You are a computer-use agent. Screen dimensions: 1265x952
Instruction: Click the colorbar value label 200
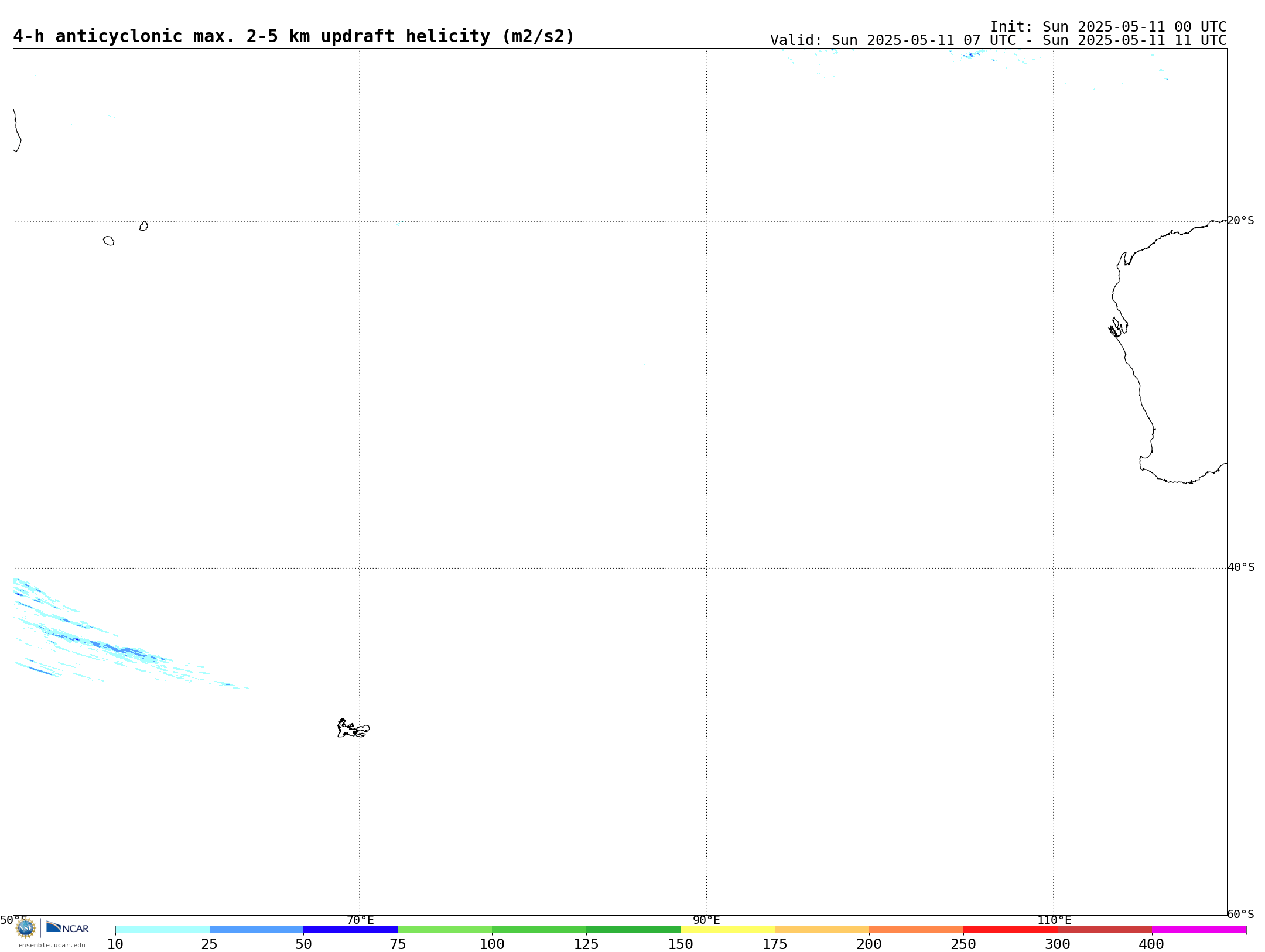(x=869, y=944)
